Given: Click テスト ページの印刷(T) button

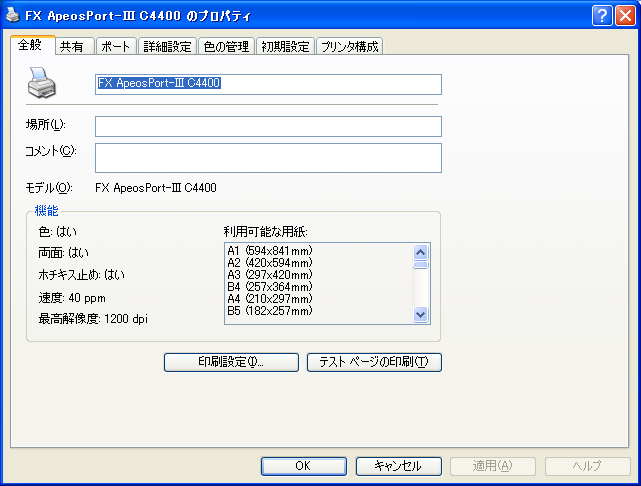Looking at the screenshot, I should (374, 362).
